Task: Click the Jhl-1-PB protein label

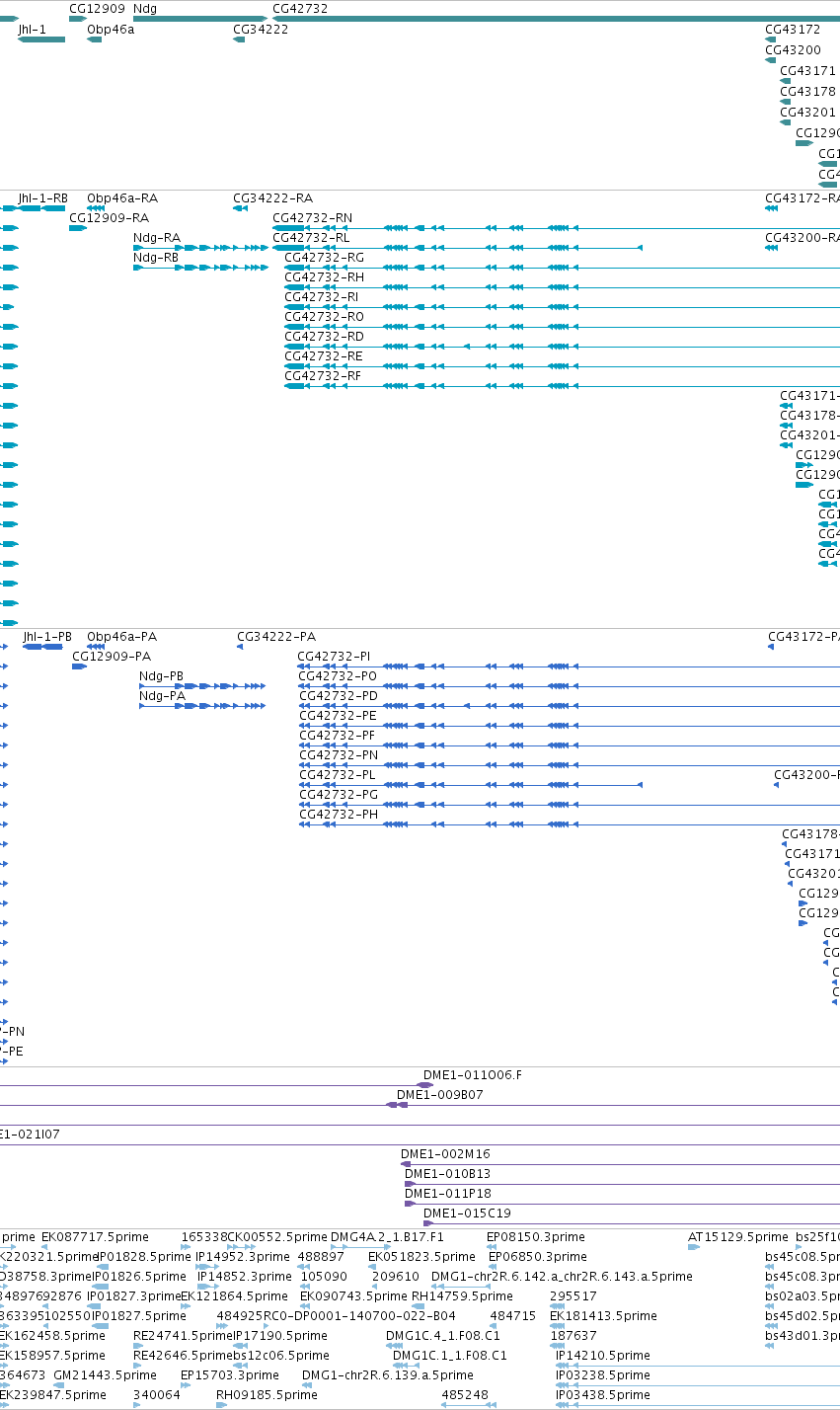Action: (x=47, y=637)
